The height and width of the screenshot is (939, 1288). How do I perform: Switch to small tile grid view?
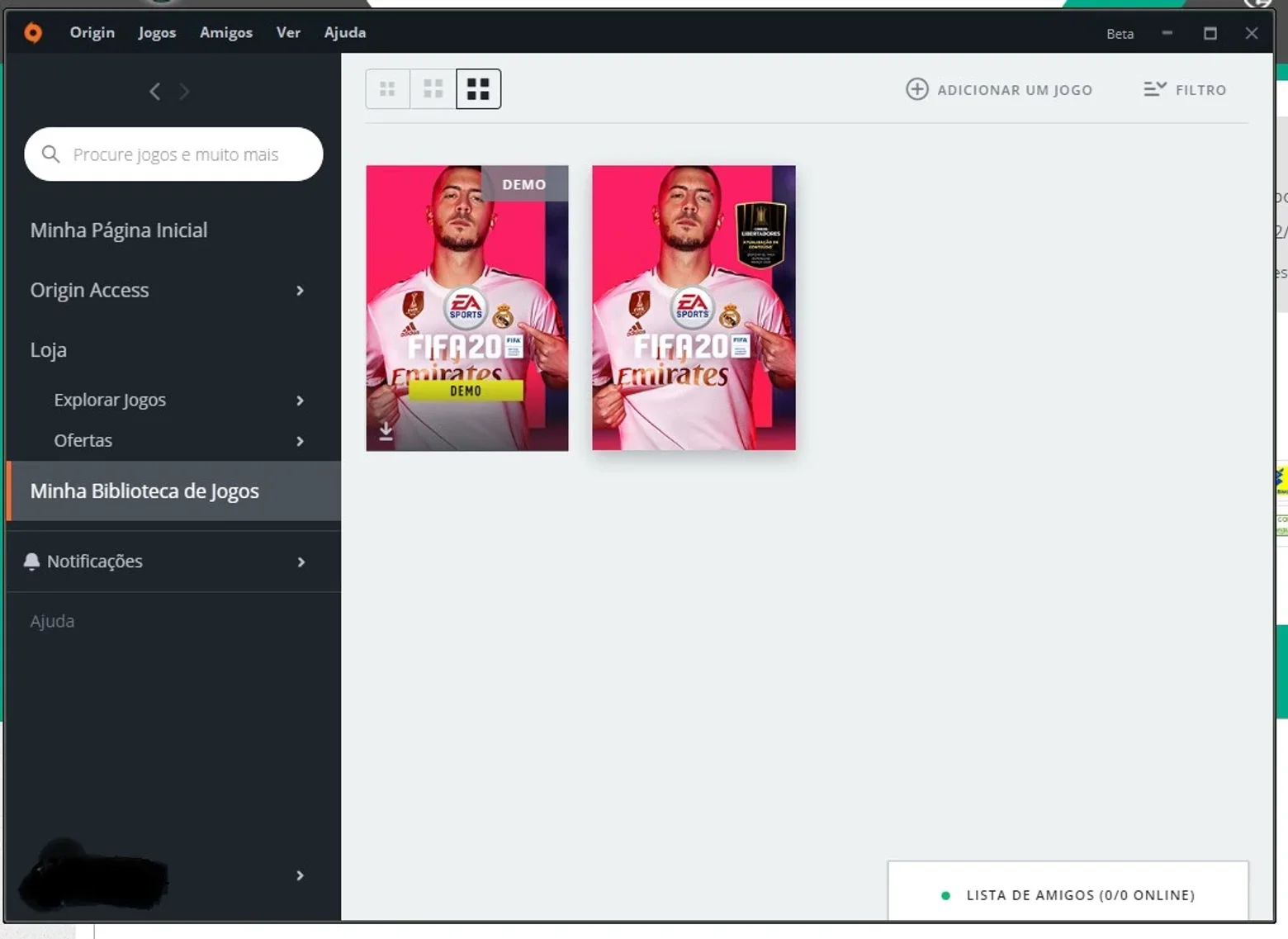[x=387, y=89]
